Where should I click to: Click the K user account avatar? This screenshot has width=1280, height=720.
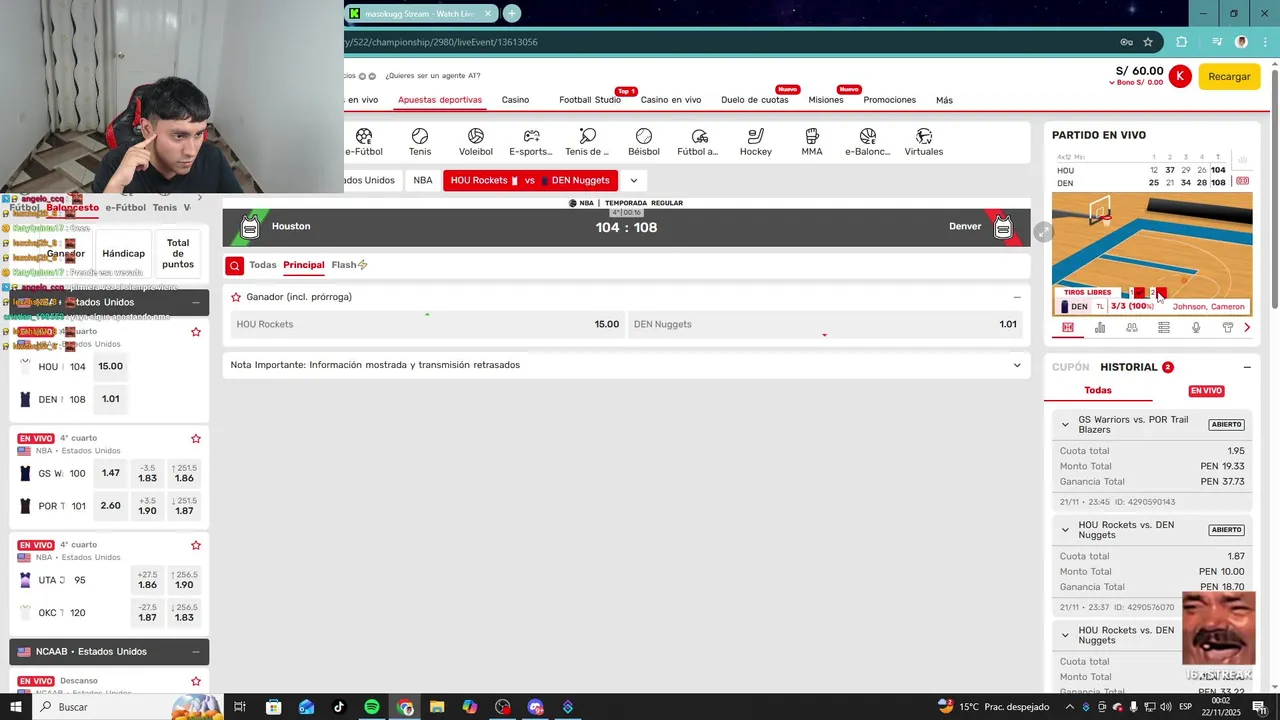point(1180,76)
